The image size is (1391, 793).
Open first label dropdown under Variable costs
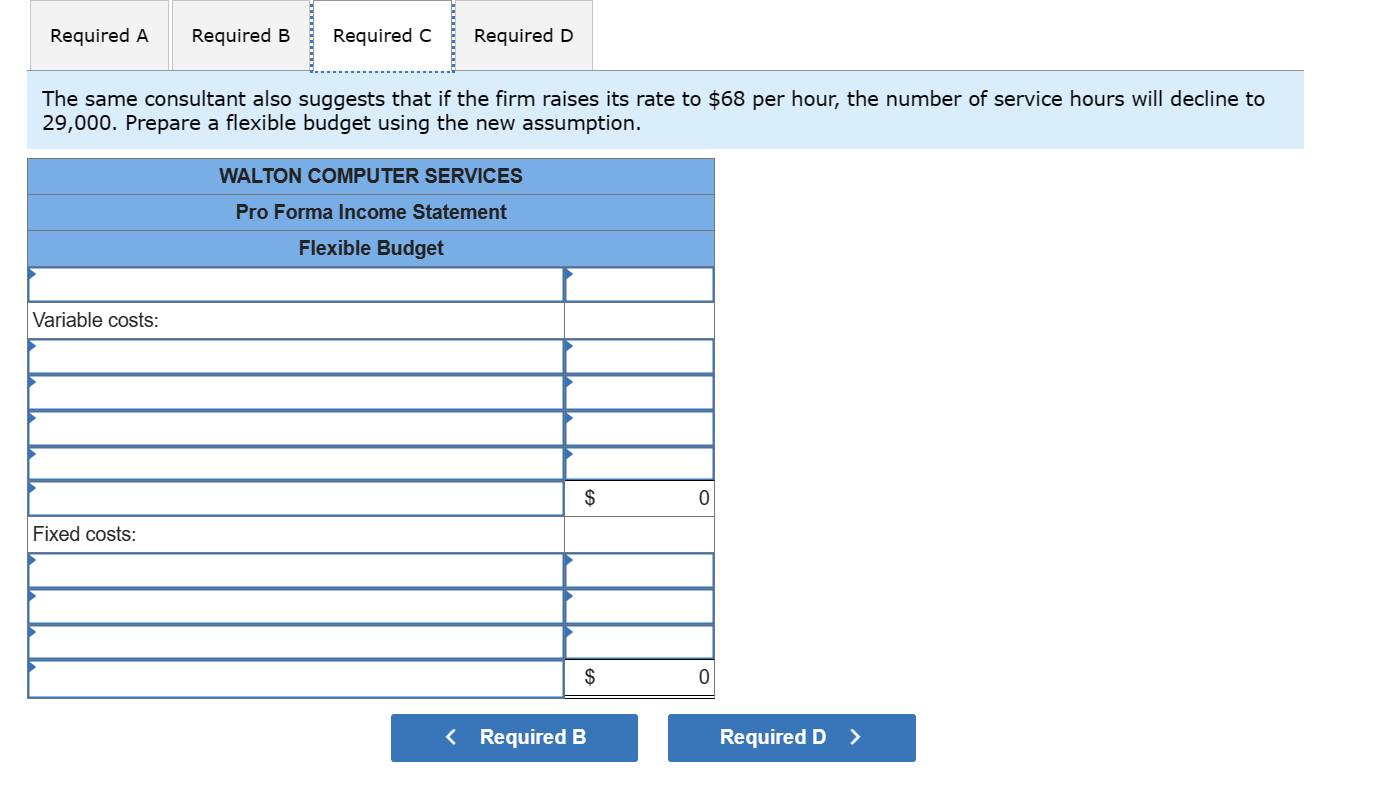[x=296, y=356]
